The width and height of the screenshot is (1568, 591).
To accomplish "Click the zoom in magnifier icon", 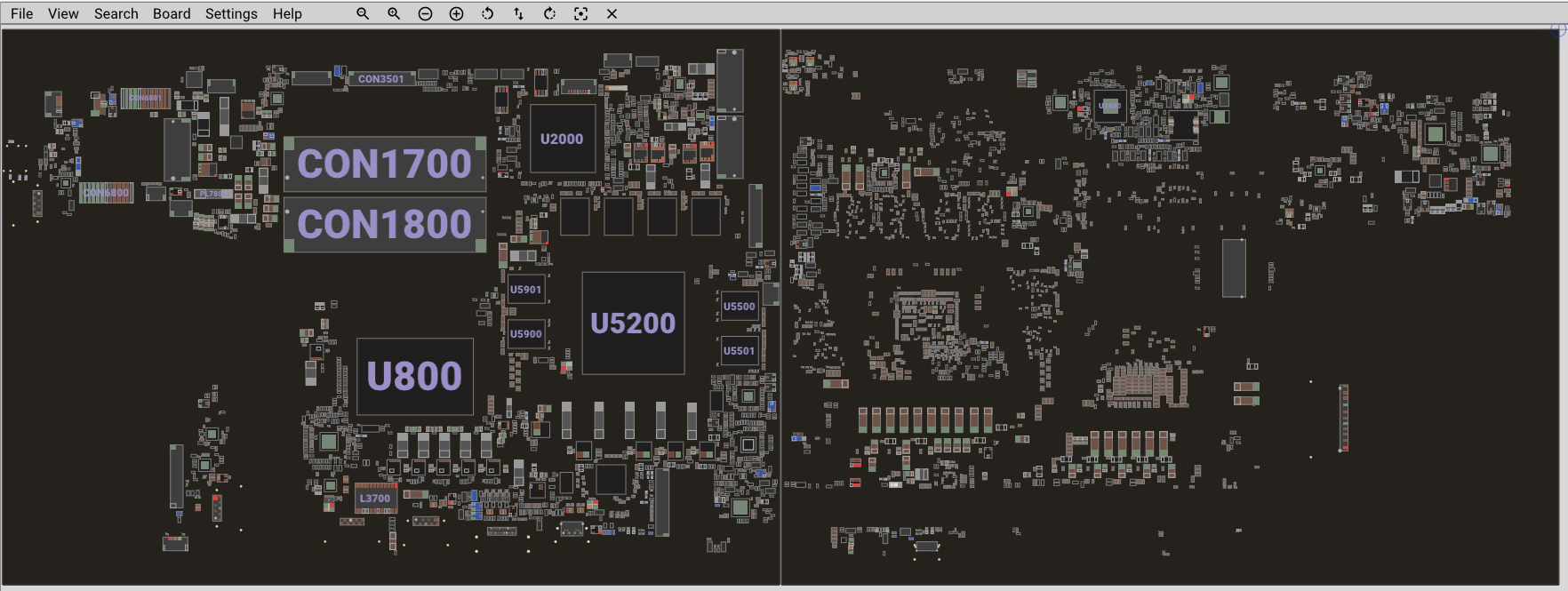I will click(x=394, y=13).
